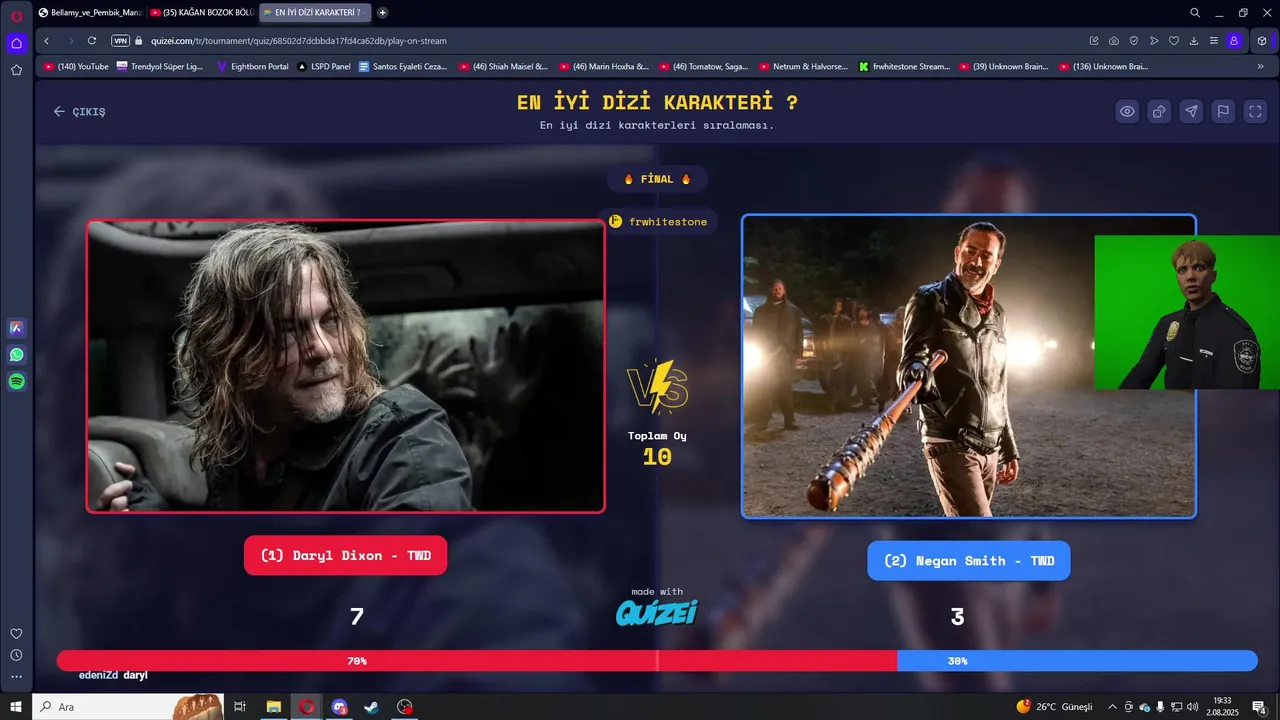This screenshot has width=1280, height=720.
Task: Search tabs with magnifier icon
Action: 1195,13
